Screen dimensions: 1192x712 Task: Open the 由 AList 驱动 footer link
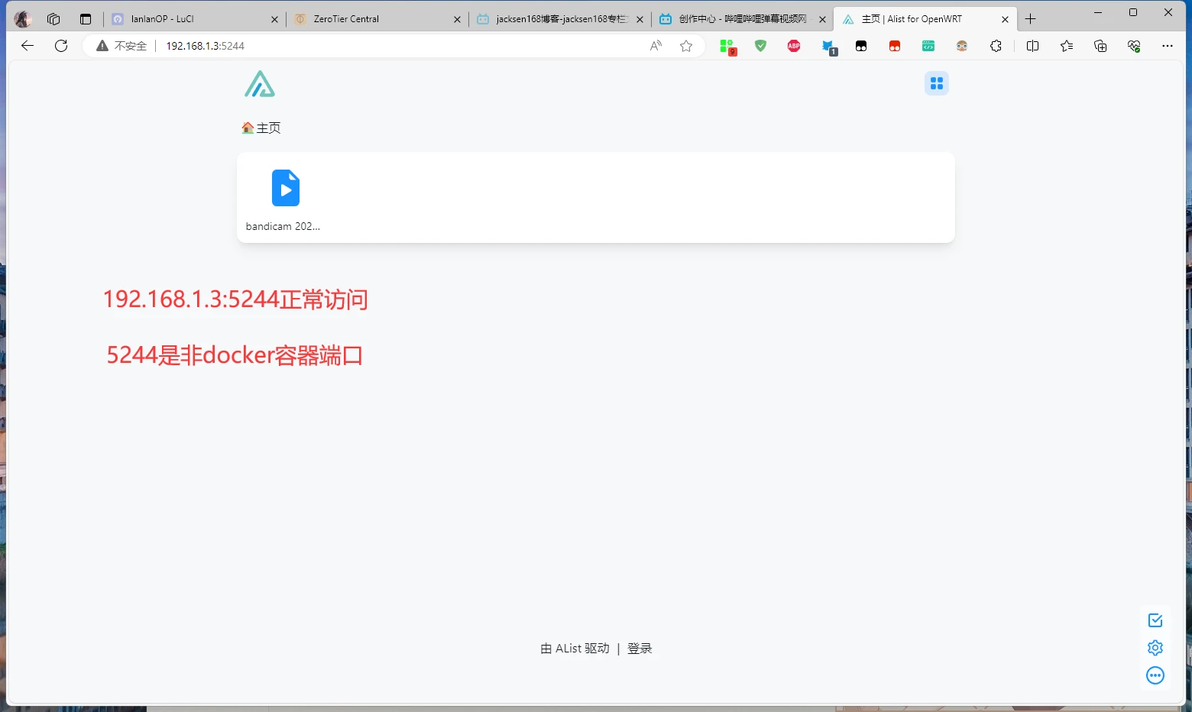(x=575, y=648)
